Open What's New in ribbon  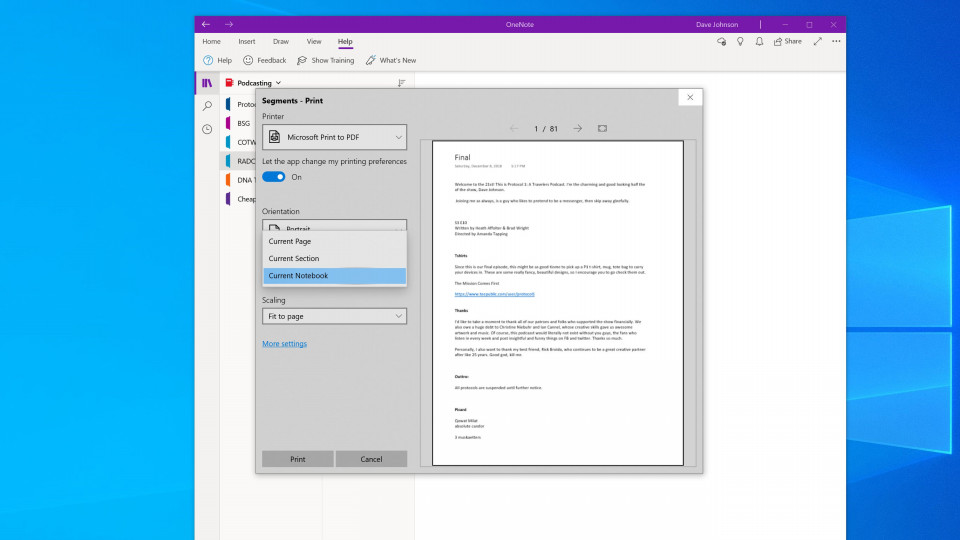point(391,60)
